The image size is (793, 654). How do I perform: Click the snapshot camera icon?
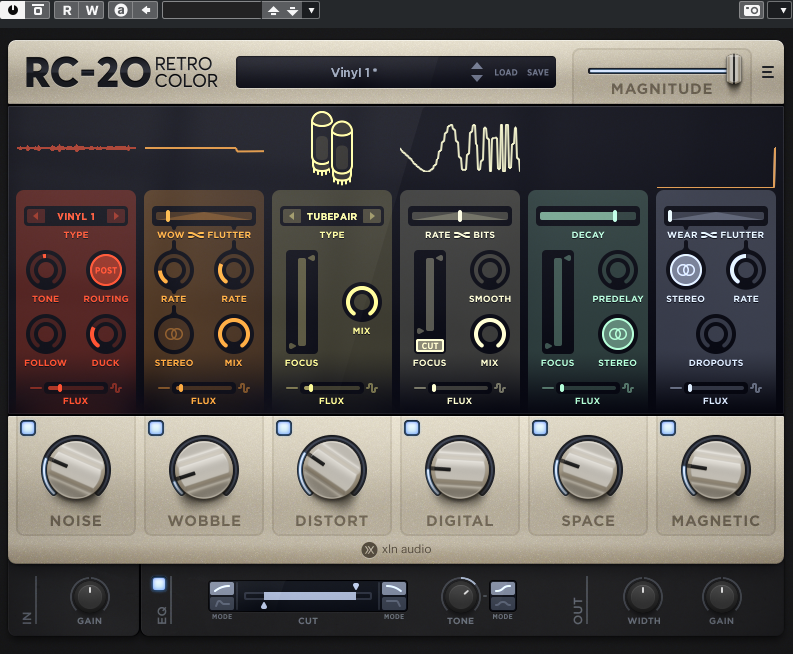coord(752,10)
